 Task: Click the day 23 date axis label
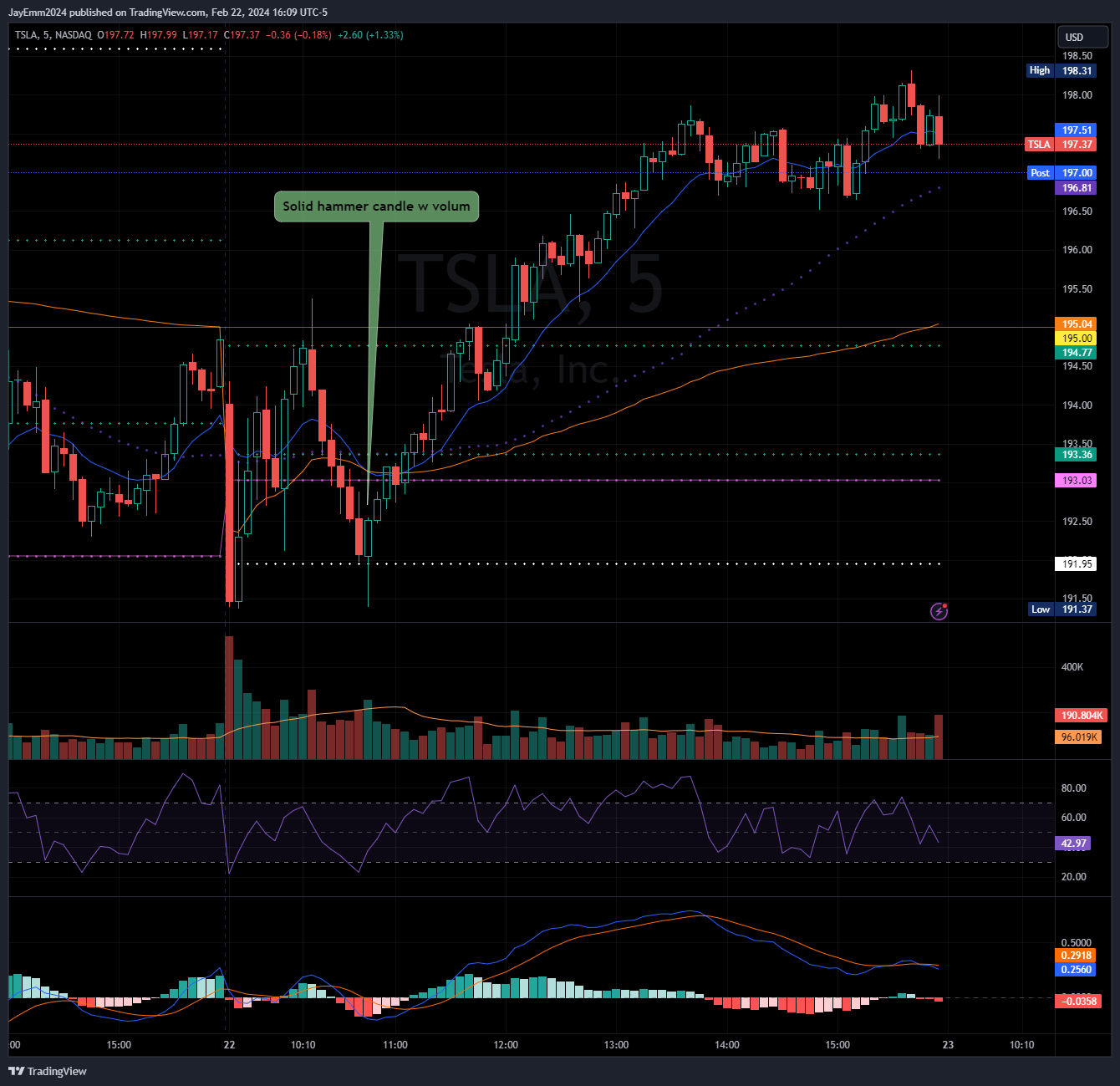click(948, 1045)
